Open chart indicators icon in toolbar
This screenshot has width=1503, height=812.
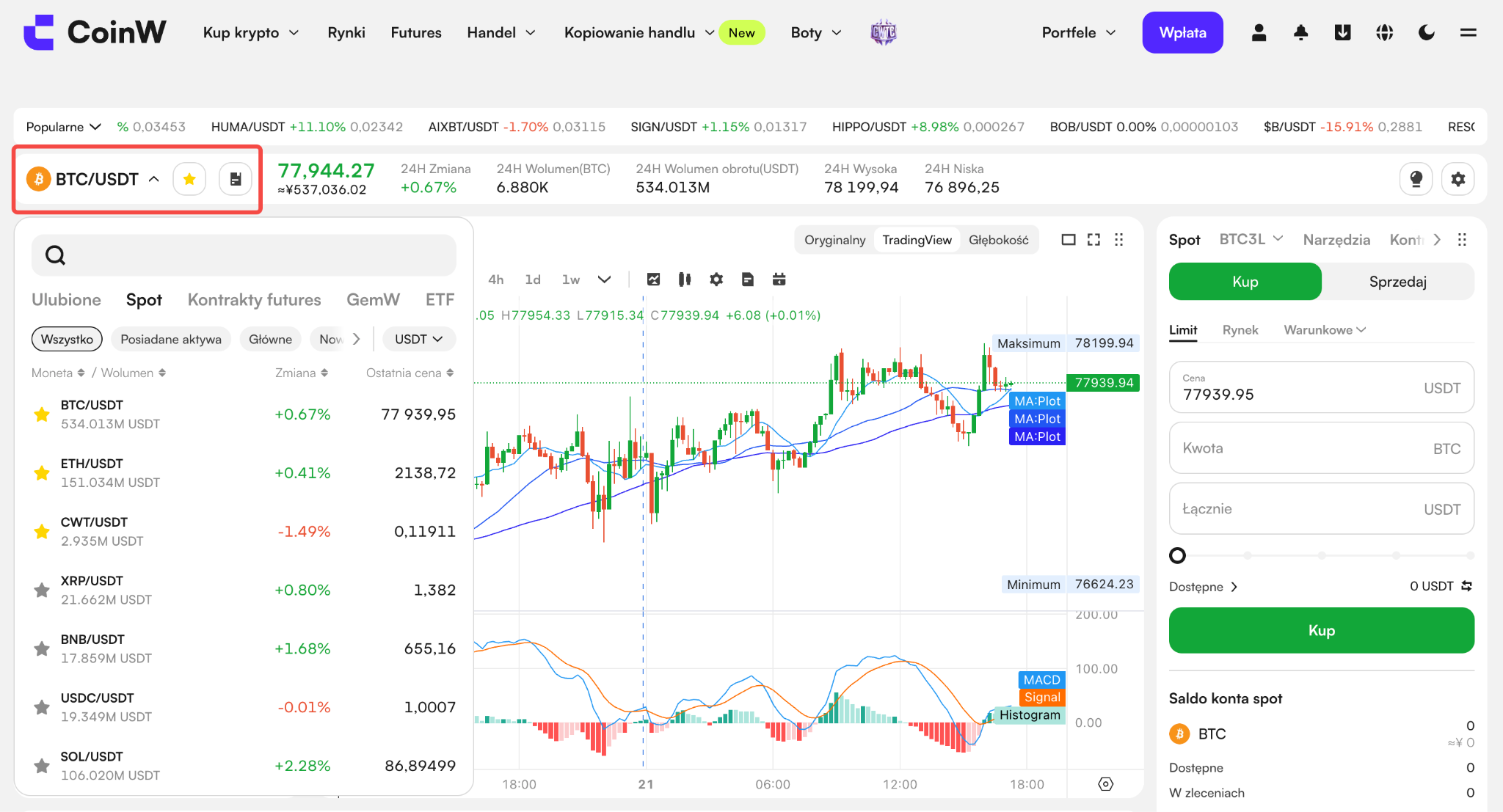pos(653,279)
